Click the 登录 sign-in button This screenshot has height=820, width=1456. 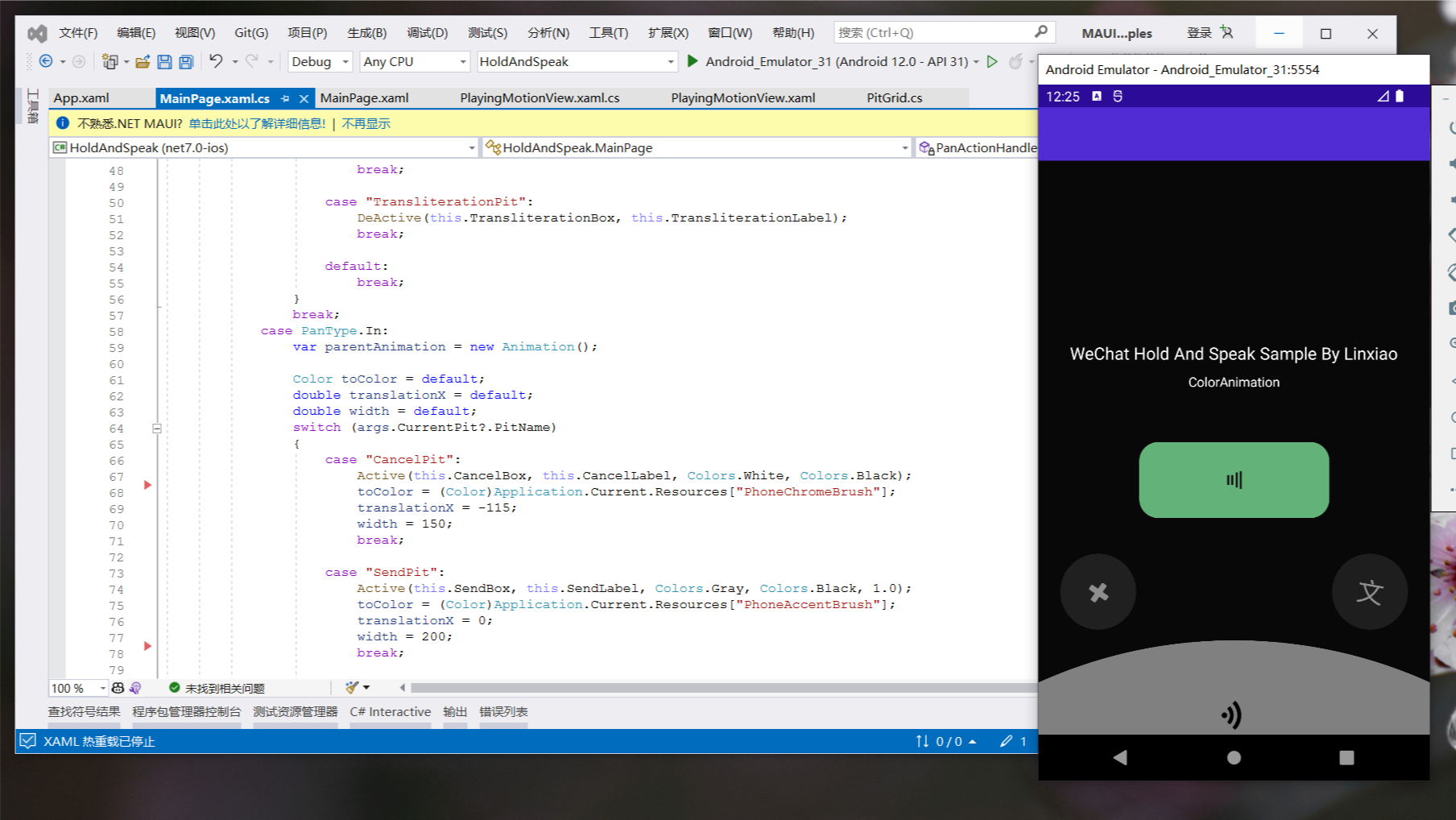[1199, 32]
